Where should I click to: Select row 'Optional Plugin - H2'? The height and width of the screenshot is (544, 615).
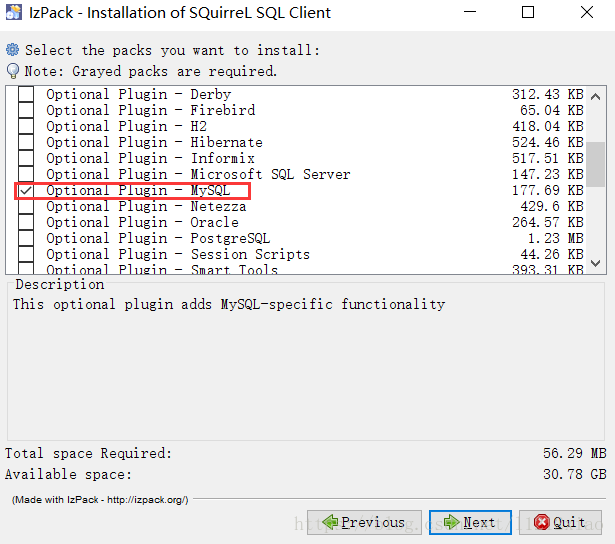[x=296, y=126]
